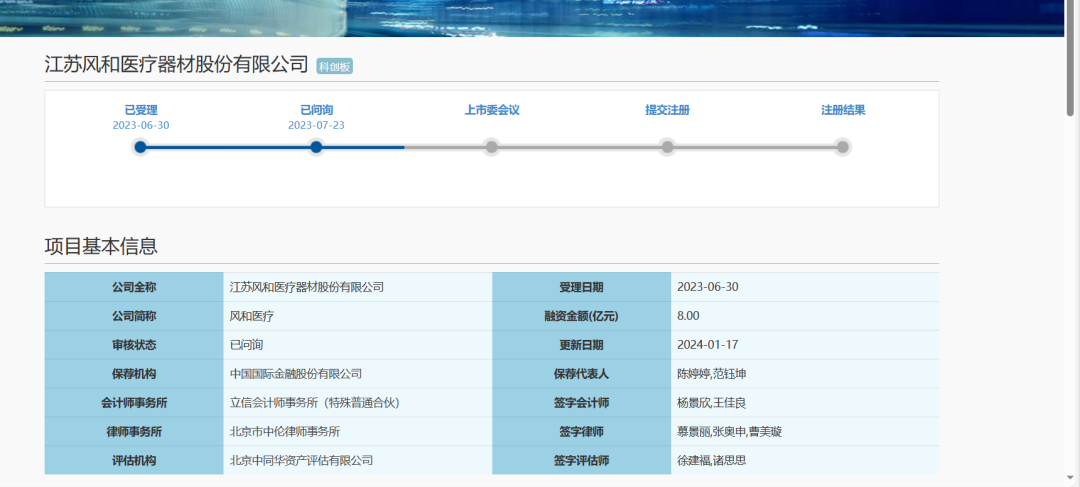Select the 注册结果 stage label

tap(843, 110)
